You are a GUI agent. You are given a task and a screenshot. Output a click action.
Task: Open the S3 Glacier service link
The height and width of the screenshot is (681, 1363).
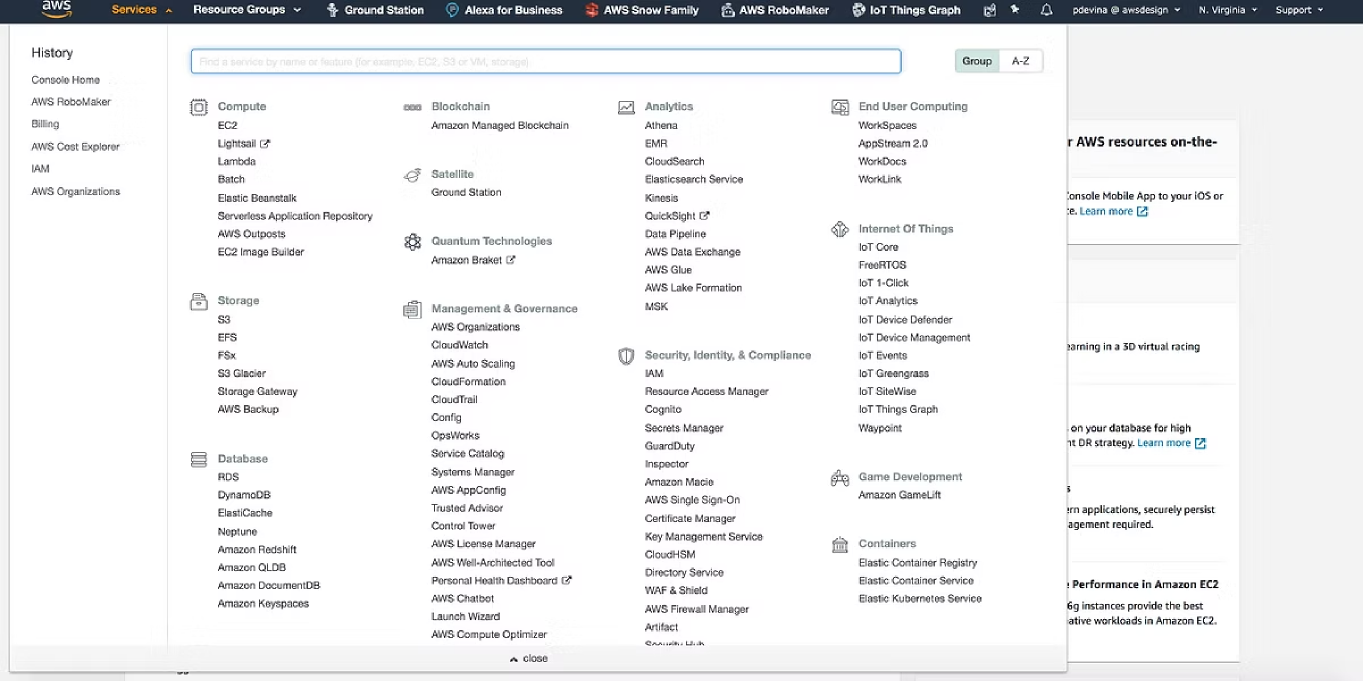tap(242, 374)
